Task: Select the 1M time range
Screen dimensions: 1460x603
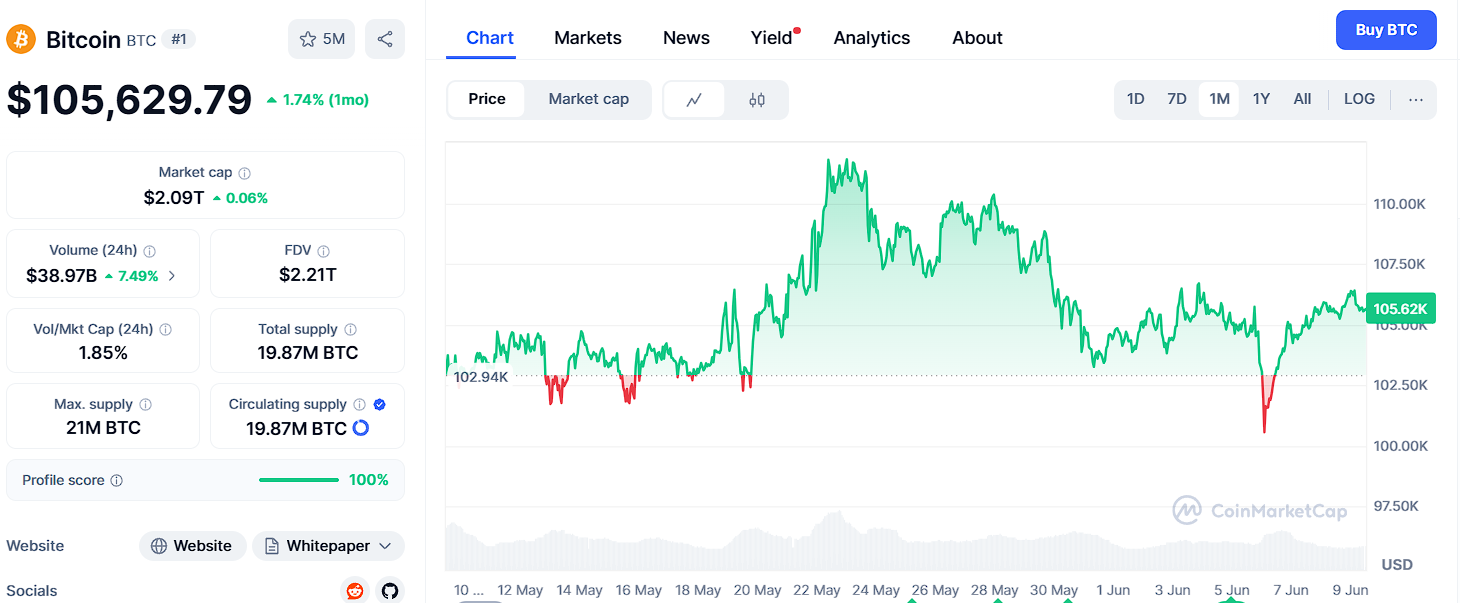Action: coord(1219,99)
